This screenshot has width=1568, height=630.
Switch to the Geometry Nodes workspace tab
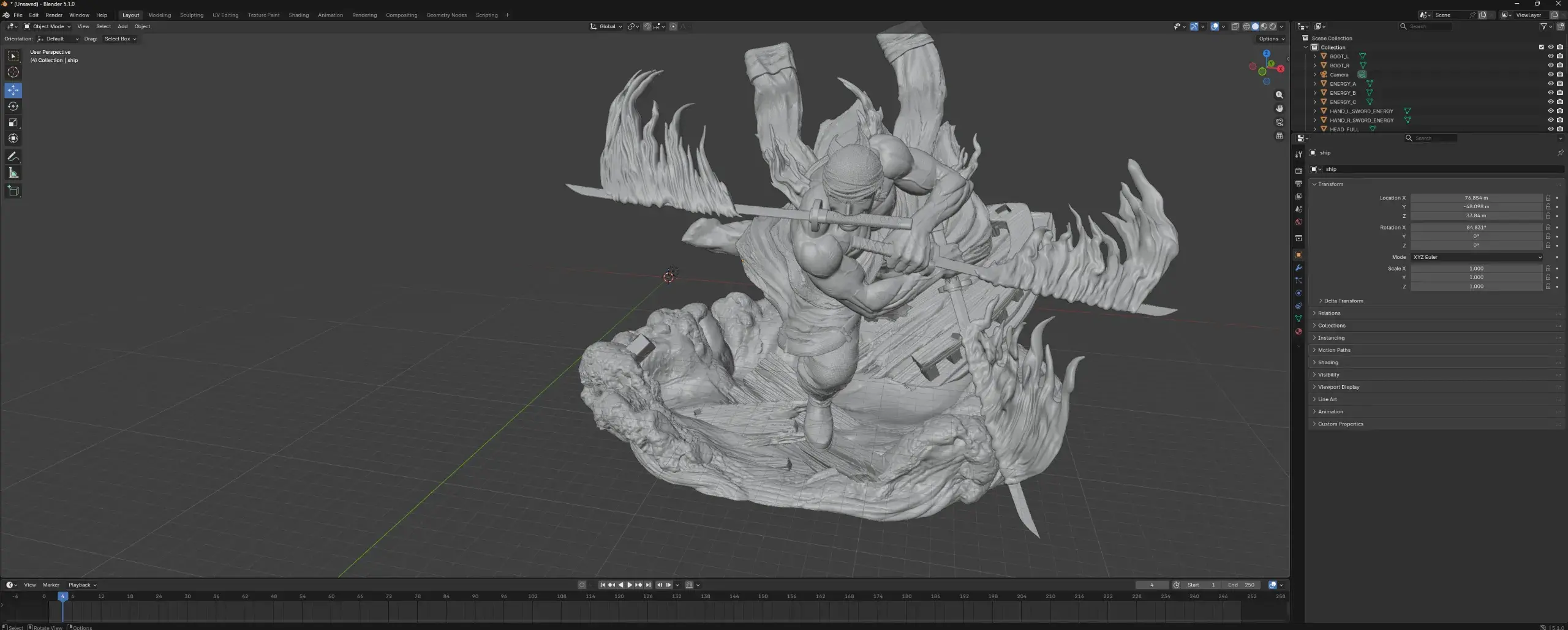point(447,15)
